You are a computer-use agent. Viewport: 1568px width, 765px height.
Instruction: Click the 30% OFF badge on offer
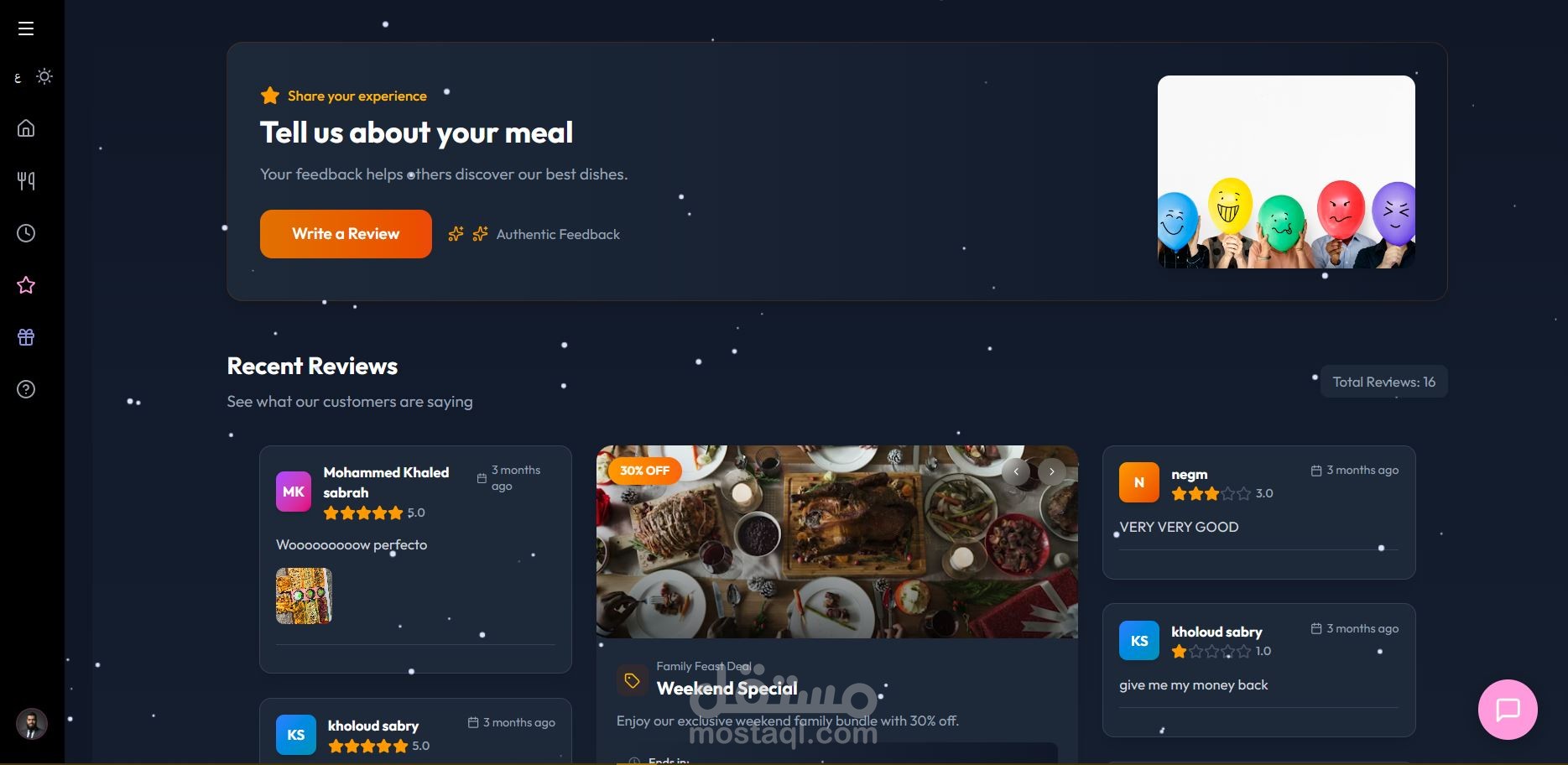click(x=644, y=471)
